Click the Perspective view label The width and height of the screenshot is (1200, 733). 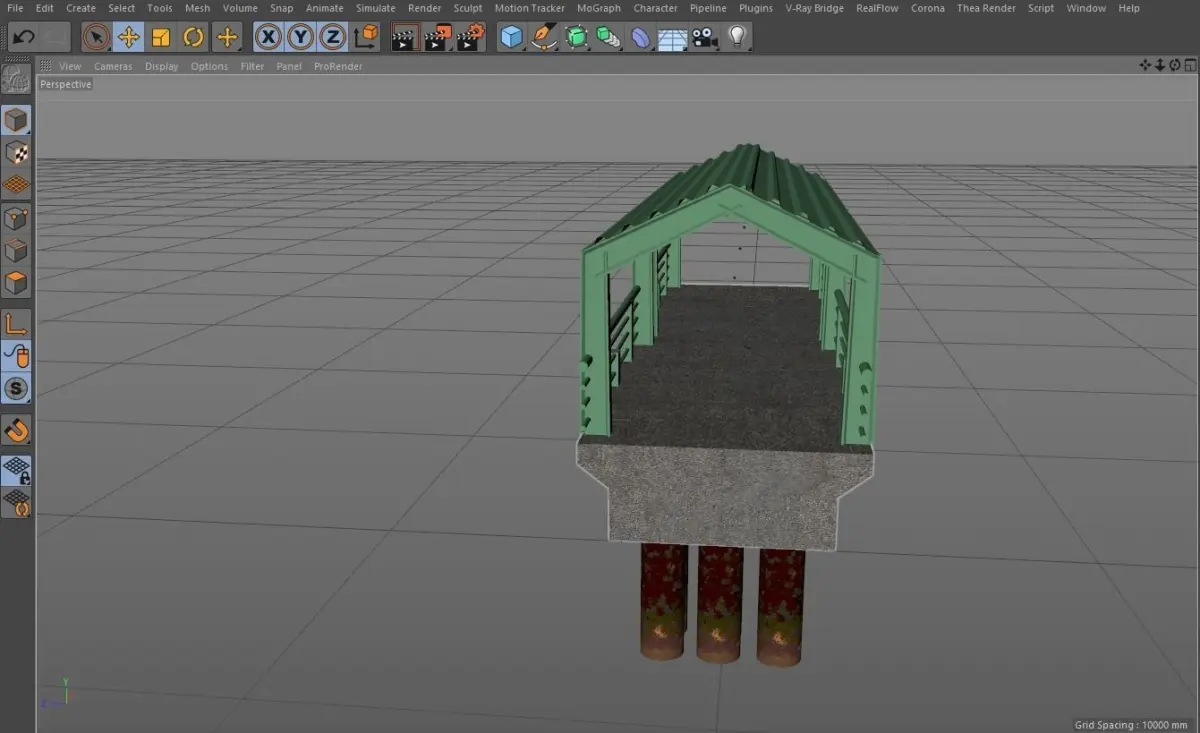tap(66, 85)
